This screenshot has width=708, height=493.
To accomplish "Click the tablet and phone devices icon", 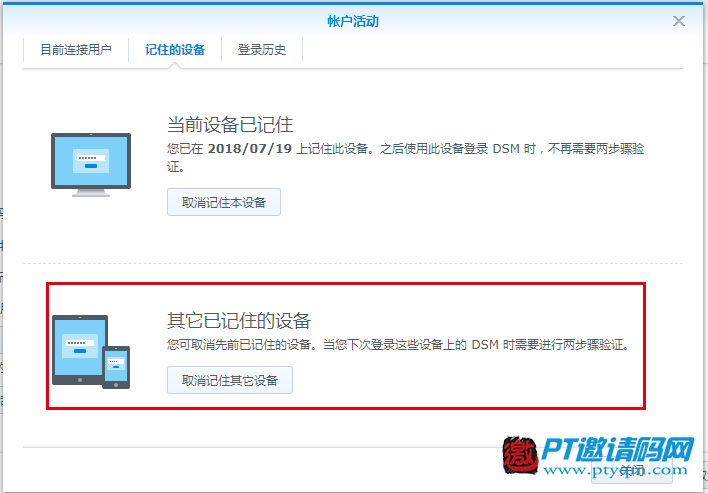I will (x=91, y=352).
